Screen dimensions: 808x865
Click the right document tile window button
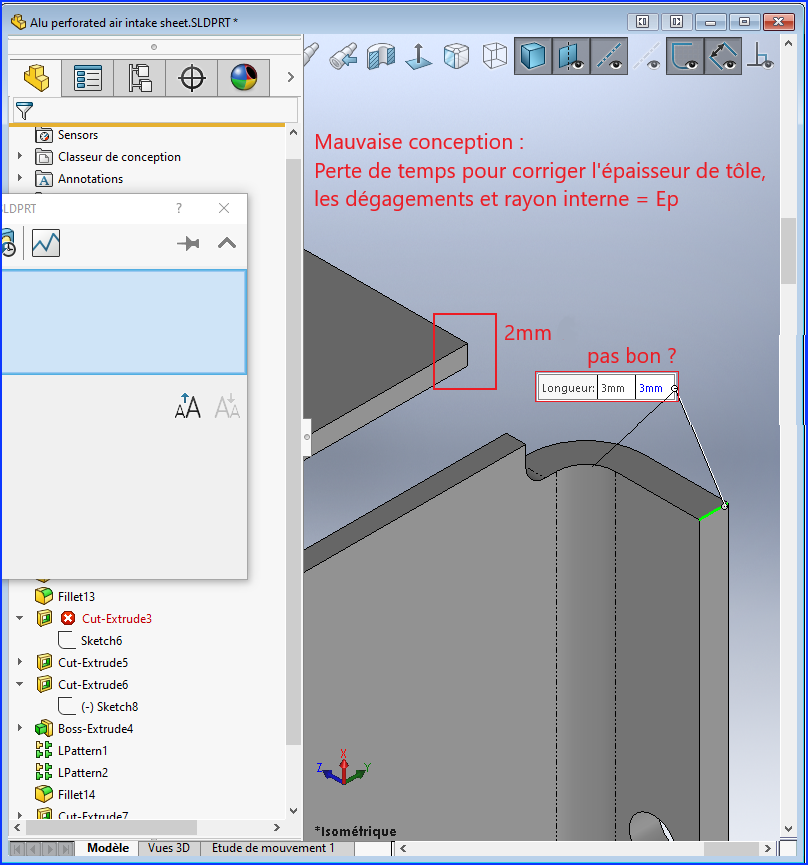click(x=676, y=22)
